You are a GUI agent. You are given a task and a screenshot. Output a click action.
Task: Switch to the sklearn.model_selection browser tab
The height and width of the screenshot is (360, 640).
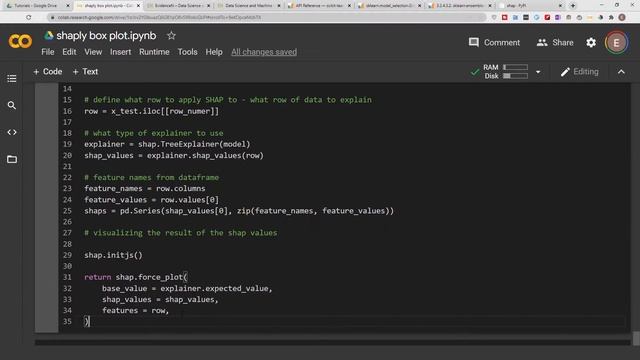pos(389,6)
